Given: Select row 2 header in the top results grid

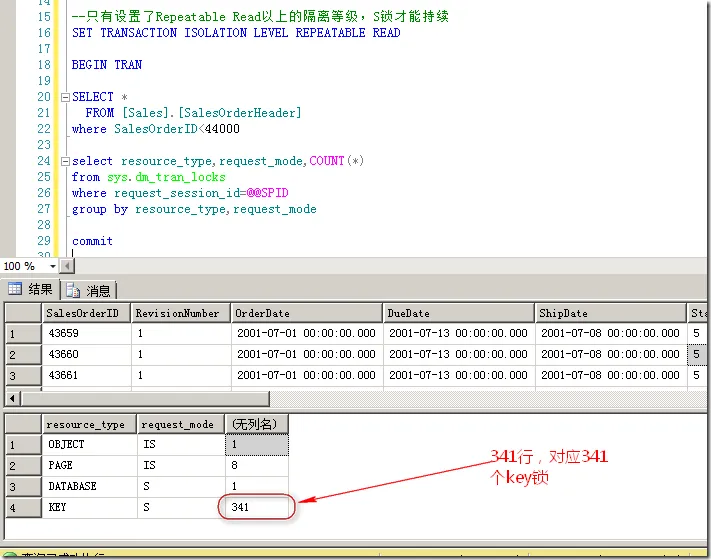Looking at the screenshot, I should tap(21, 355).
